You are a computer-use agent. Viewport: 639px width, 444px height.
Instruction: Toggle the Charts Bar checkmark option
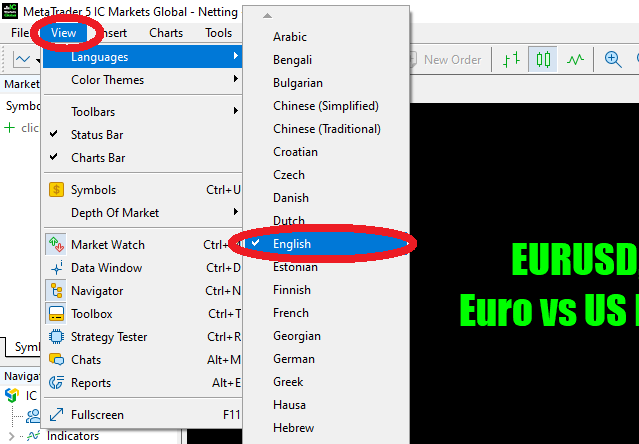[98, 158]
